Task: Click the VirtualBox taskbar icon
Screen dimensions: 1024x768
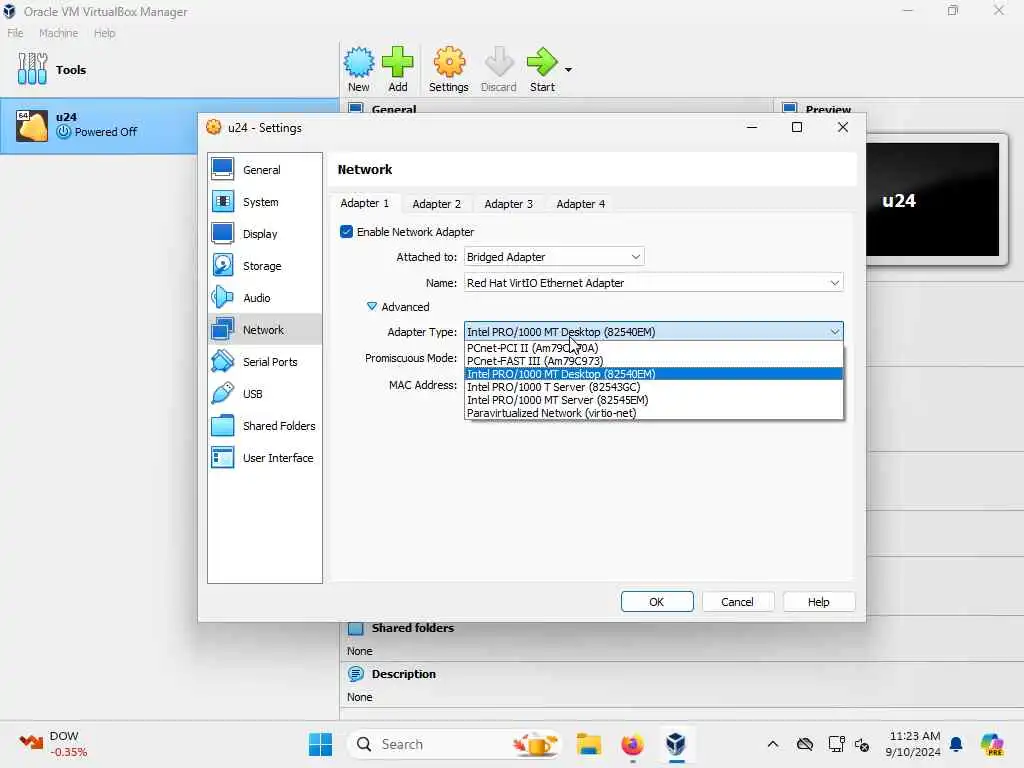Action: coord(676,744)
